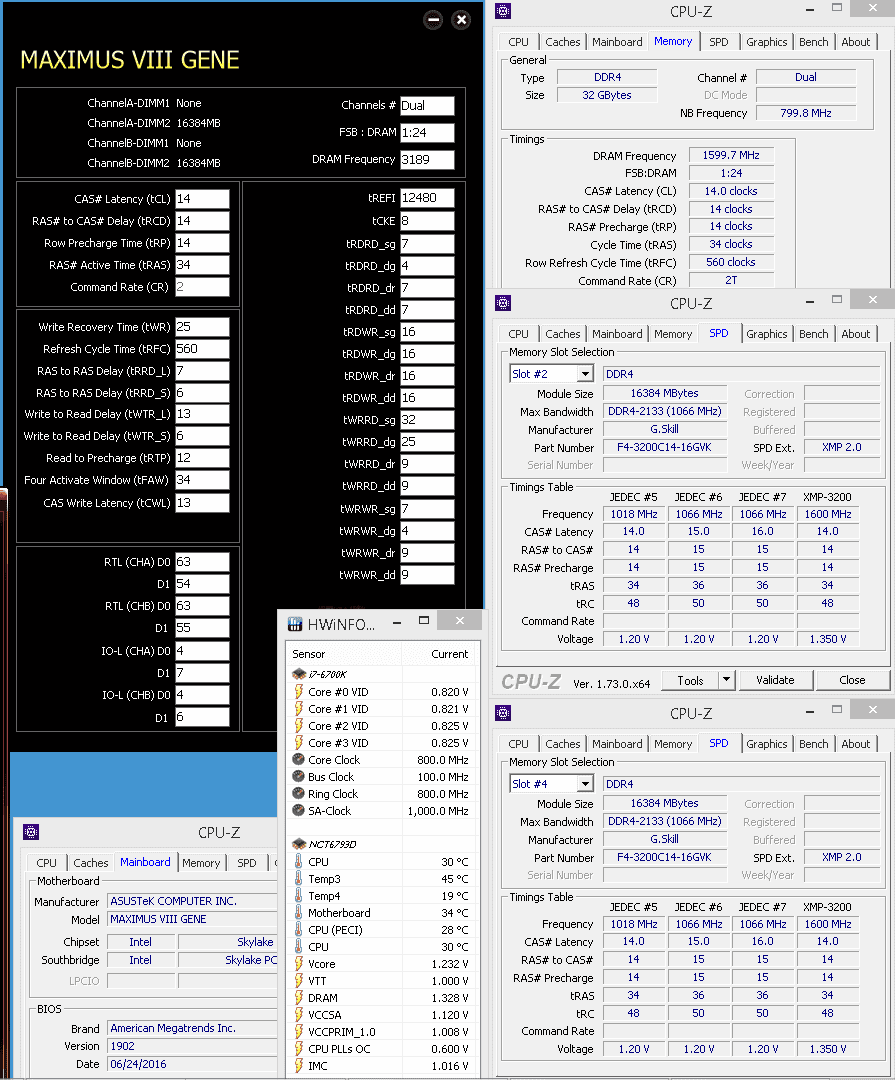Click SA-Clock gauge icon in HWiNFO

pos(298,811)
